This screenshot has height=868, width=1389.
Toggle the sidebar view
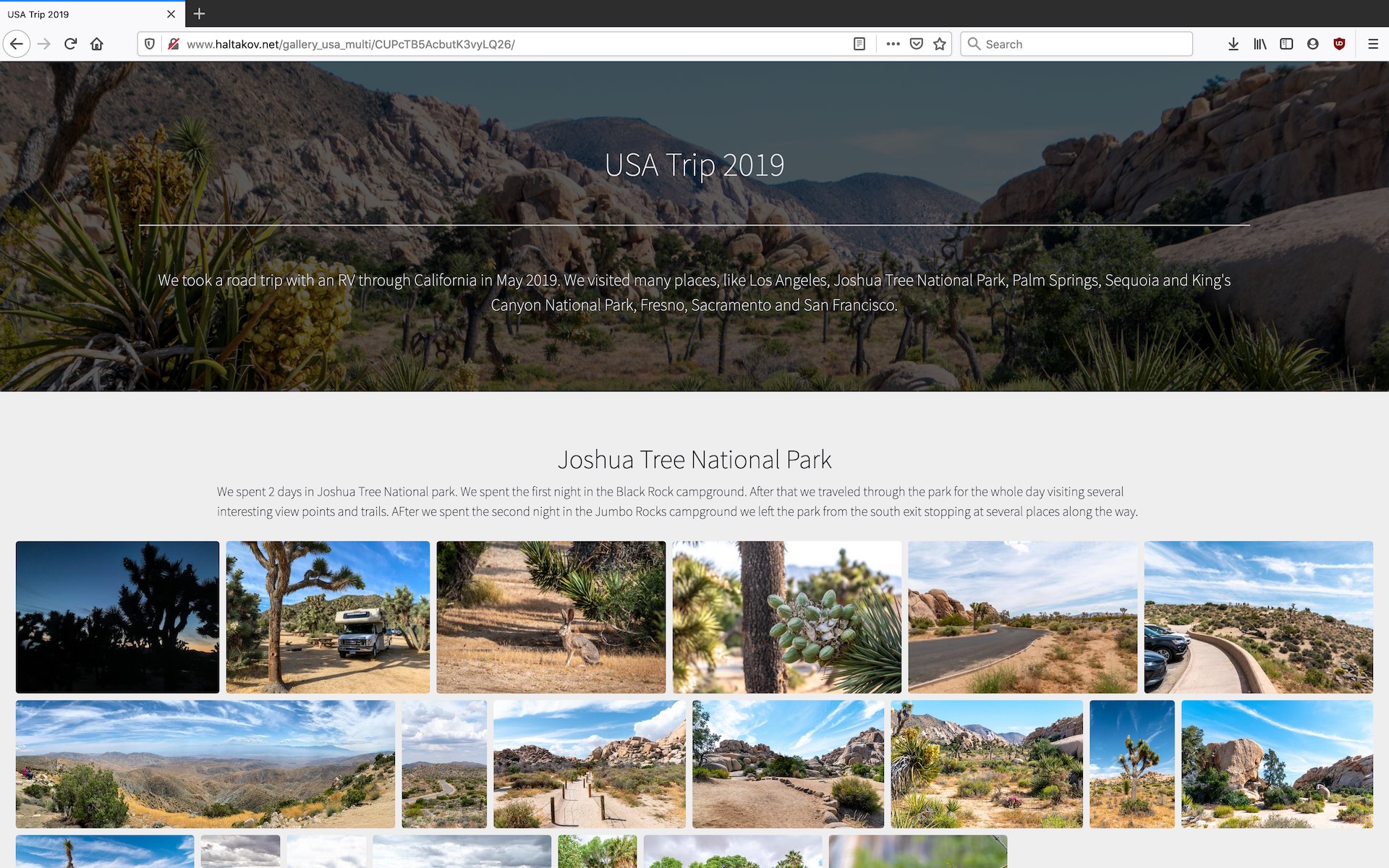(1286, 44)
